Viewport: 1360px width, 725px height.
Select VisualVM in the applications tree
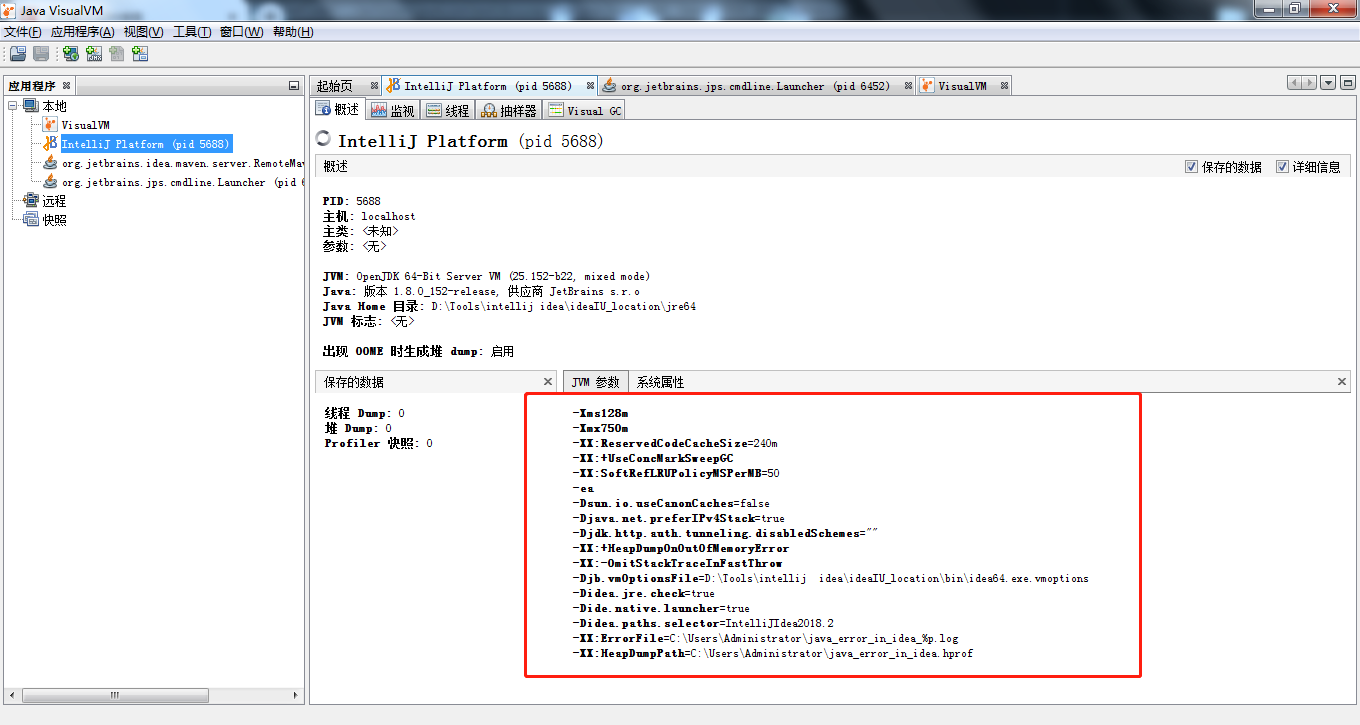tap(85, 125)
